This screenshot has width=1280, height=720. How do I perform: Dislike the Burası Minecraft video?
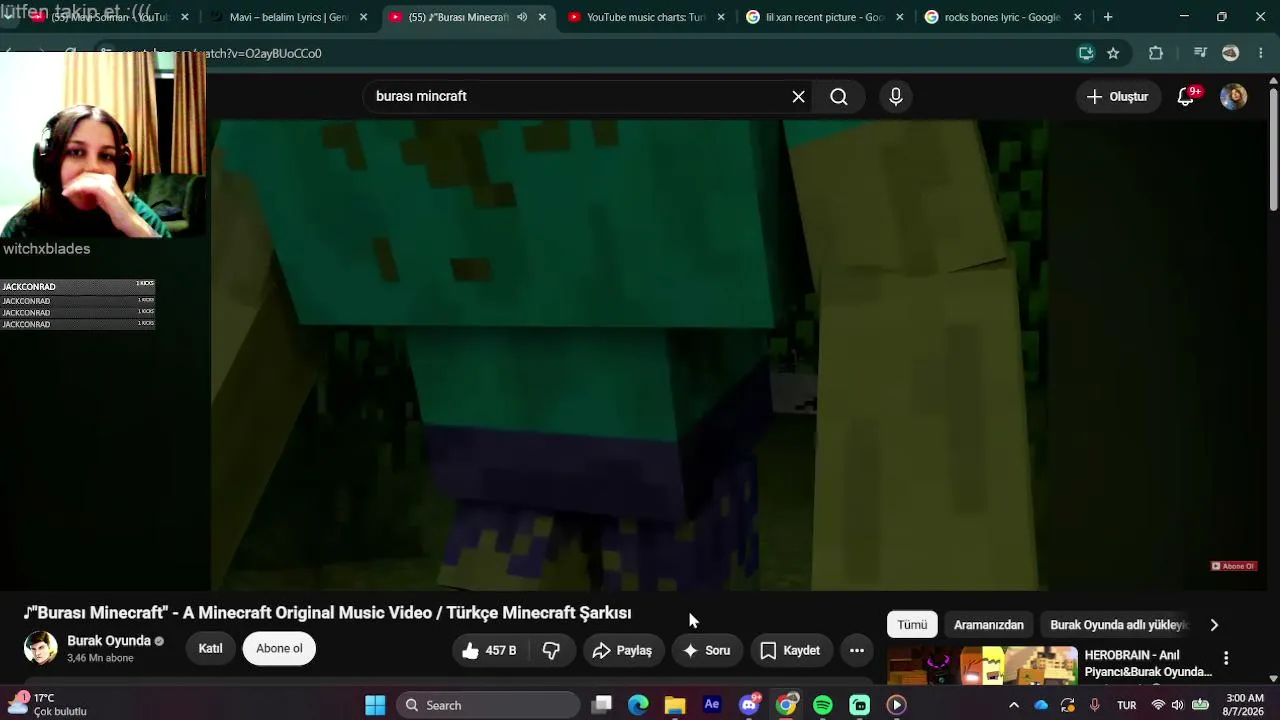click(x=551, y=650)
